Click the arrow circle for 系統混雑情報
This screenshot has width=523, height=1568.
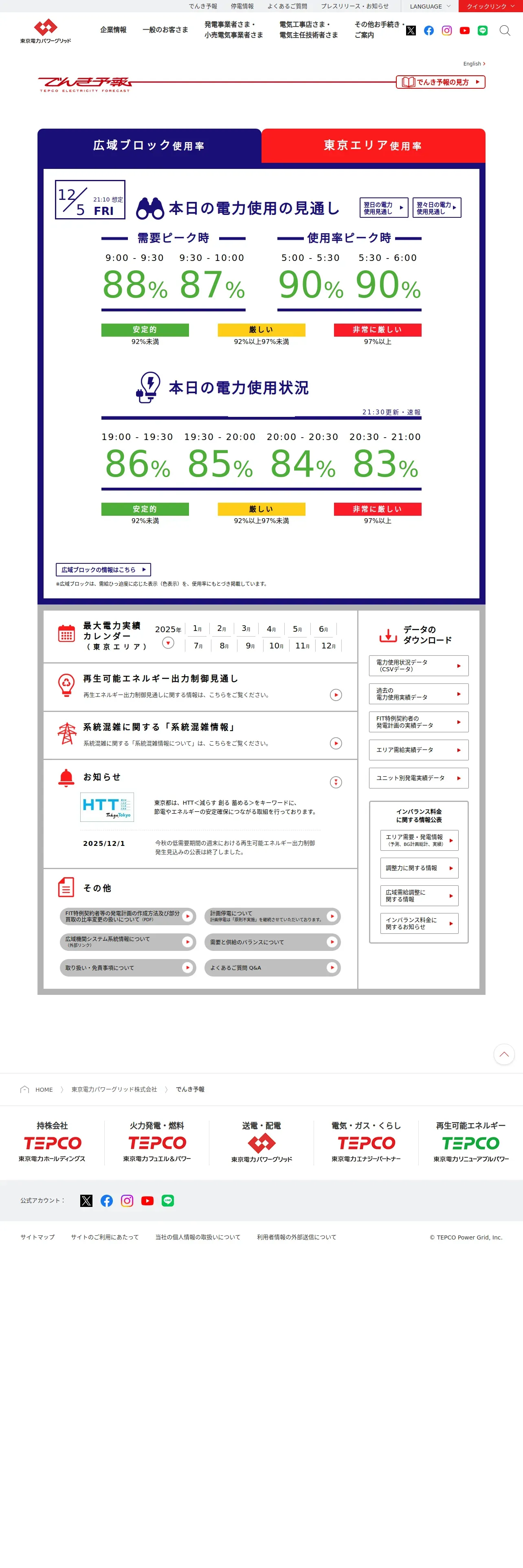click(336, 743)
